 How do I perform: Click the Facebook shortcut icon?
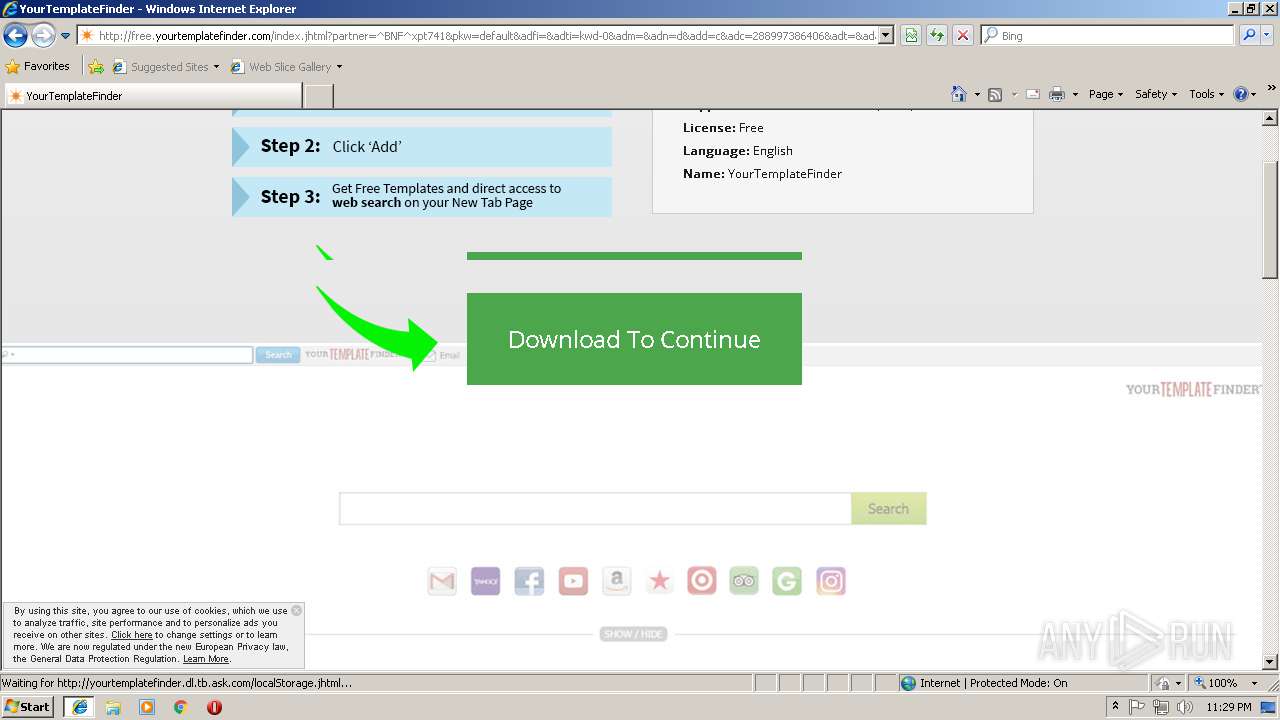point(529,581)
